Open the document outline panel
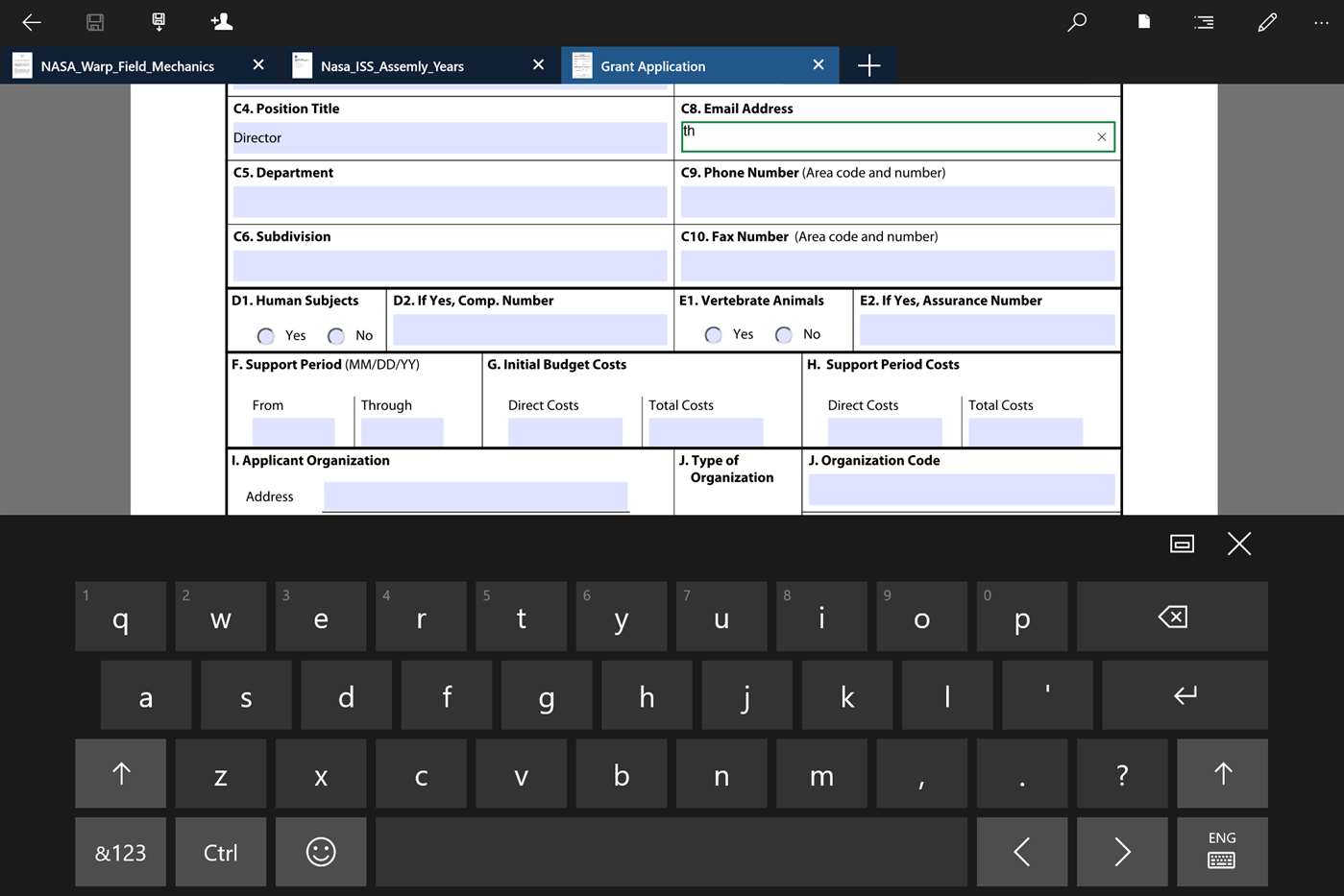 point(1204,21)
